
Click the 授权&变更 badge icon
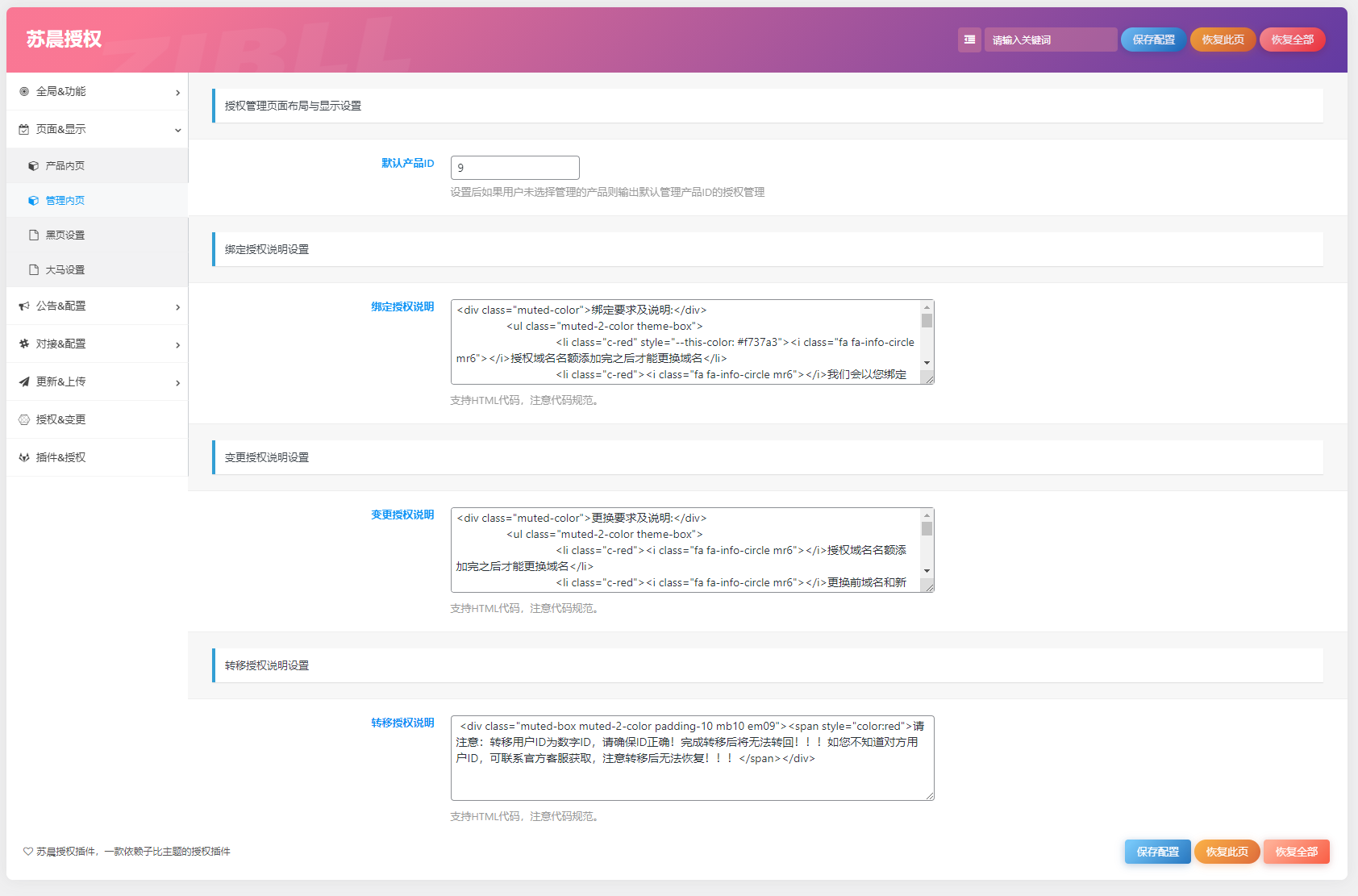click(24, 419)
